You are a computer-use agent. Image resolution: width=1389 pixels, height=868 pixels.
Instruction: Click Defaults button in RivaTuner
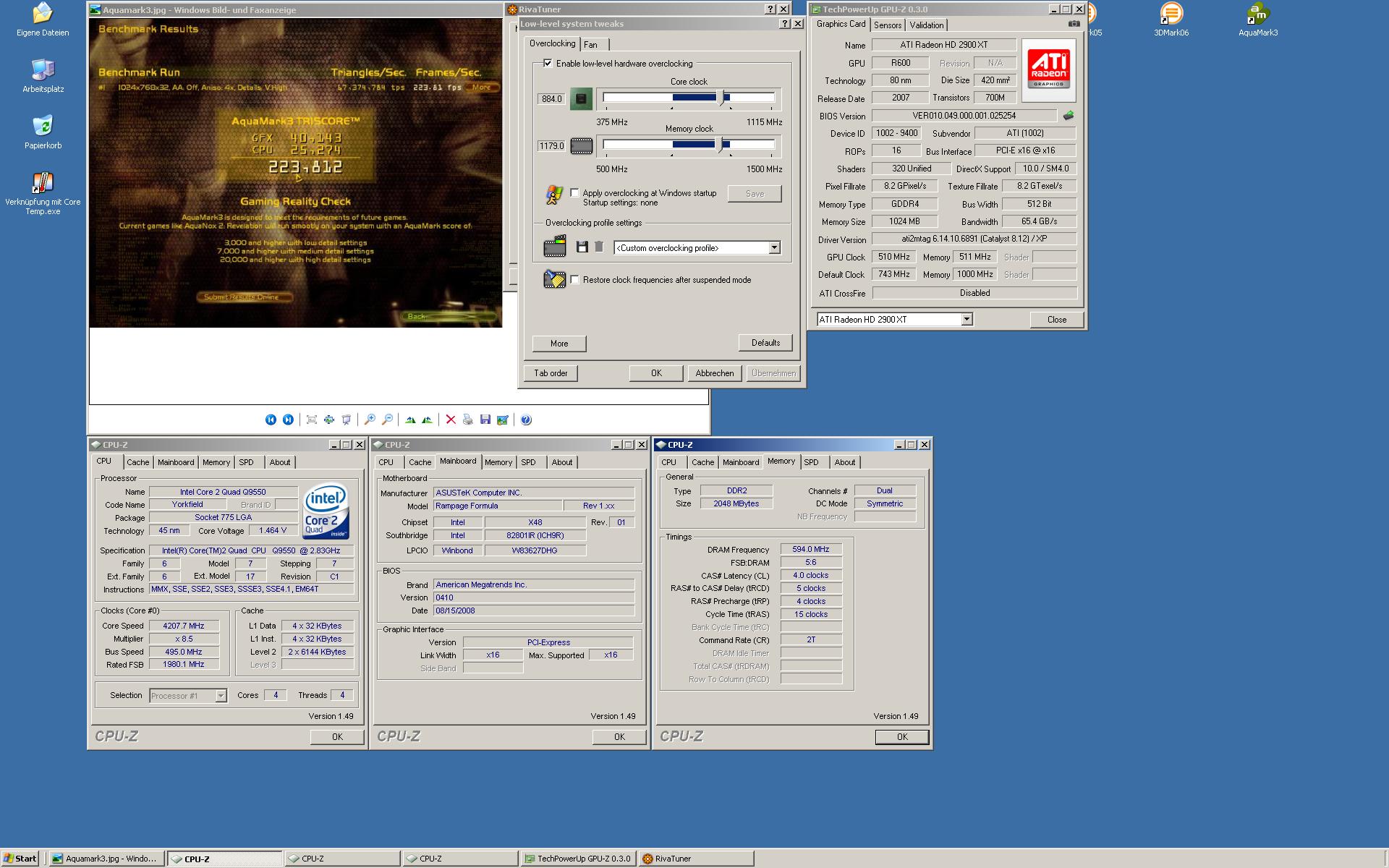[765, 343]
